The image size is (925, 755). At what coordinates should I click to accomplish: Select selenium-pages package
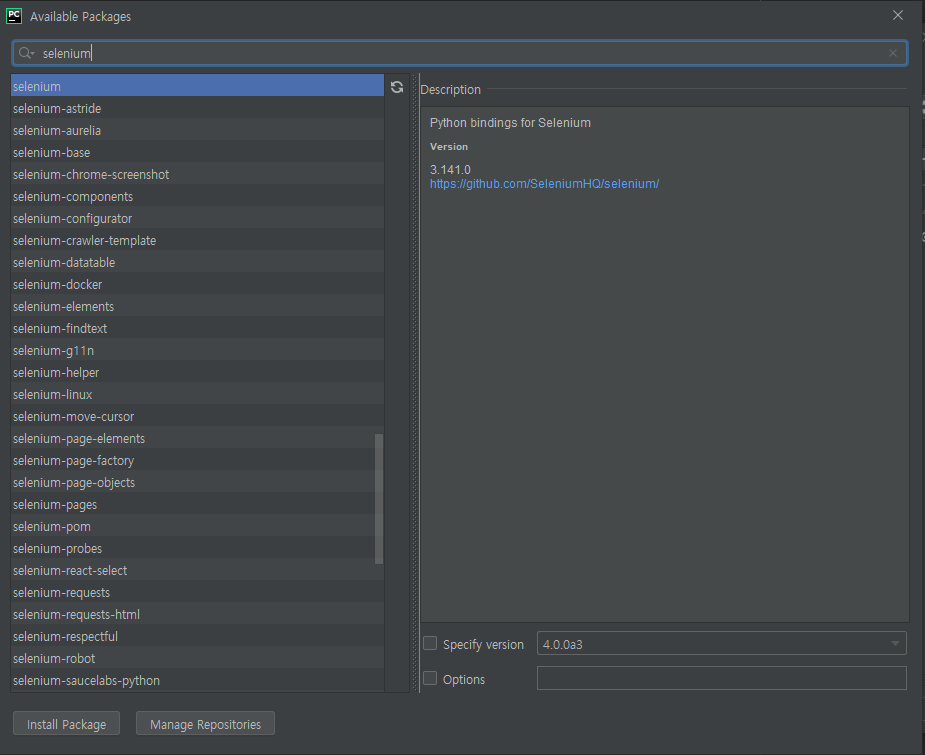point(197,505)
